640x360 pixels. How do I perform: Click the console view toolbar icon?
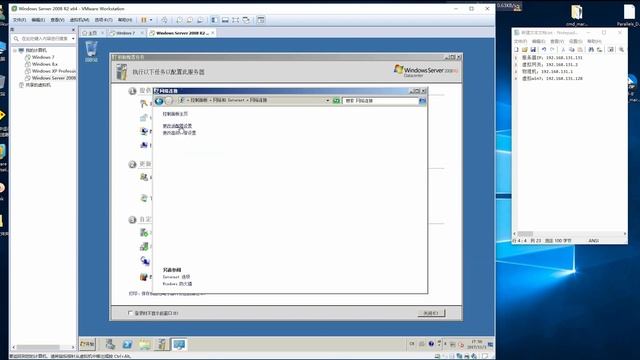click(261, 20)
